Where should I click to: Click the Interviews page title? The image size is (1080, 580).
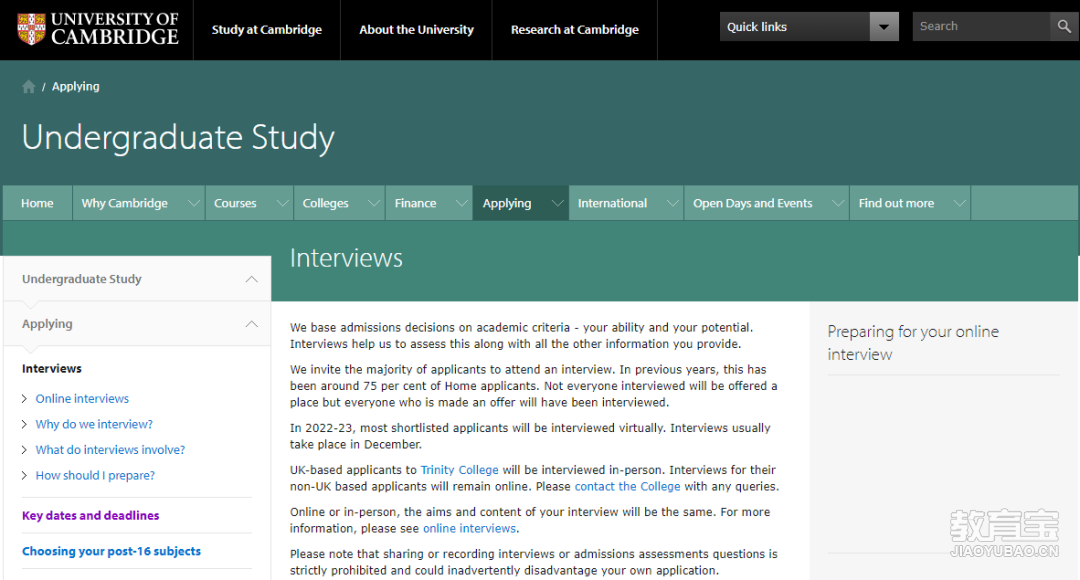pyautogui.click(x=346, y=258)
